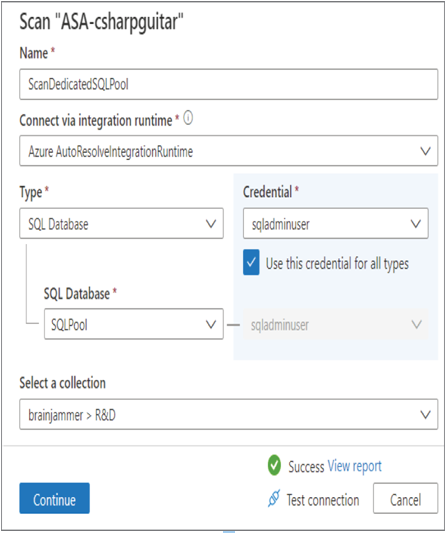
Task: Click the Cancel button
Action: (405, 498)
